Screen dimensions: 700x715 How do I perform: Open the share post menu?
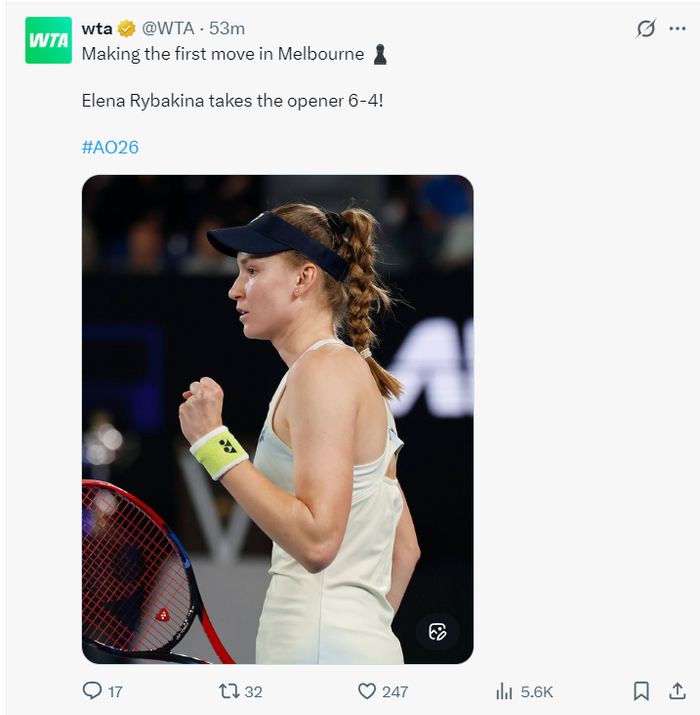[x=679, y=691]
